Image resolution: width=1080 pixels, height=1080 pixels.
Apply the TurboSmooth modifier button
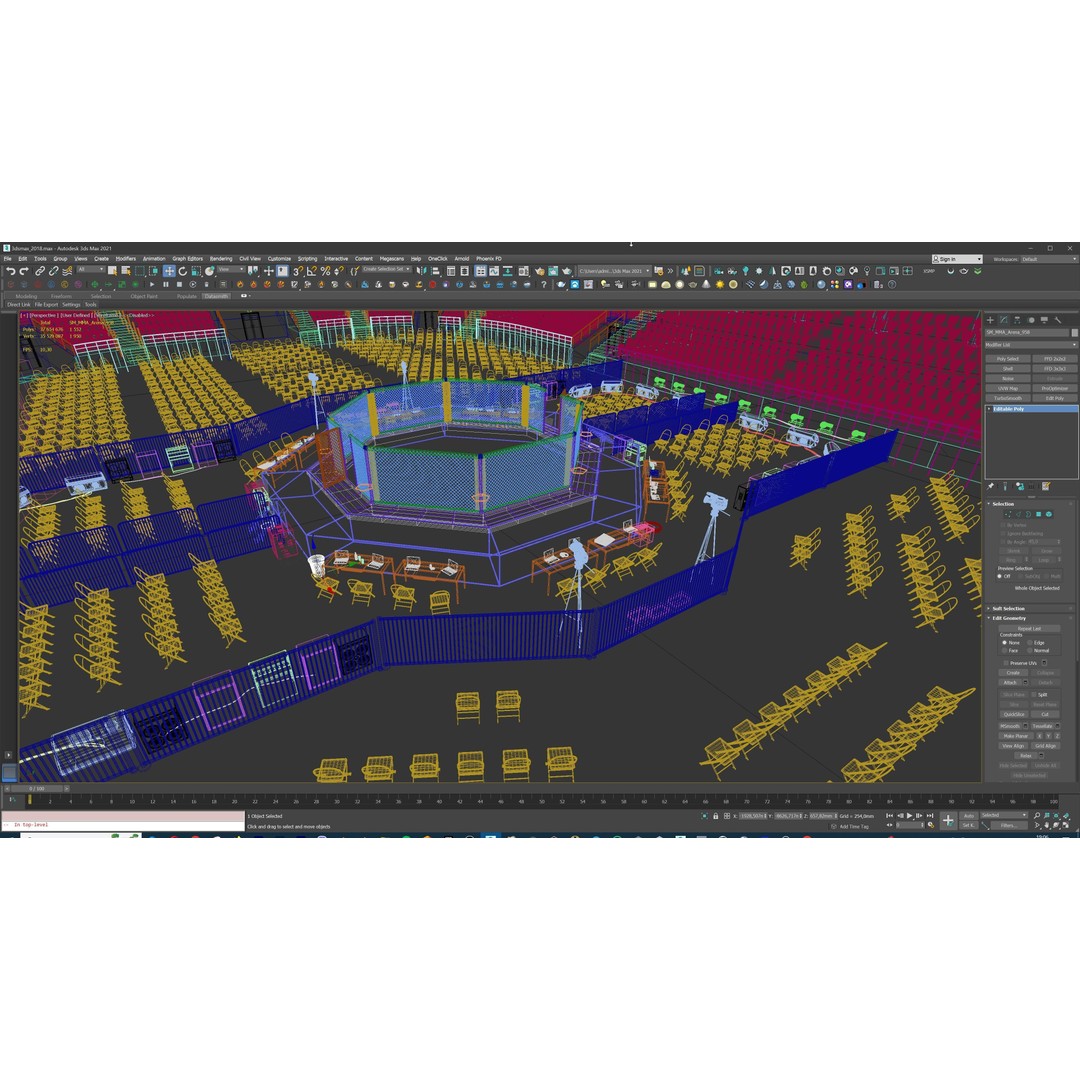pyautogui.click(x=1008, y=398)
